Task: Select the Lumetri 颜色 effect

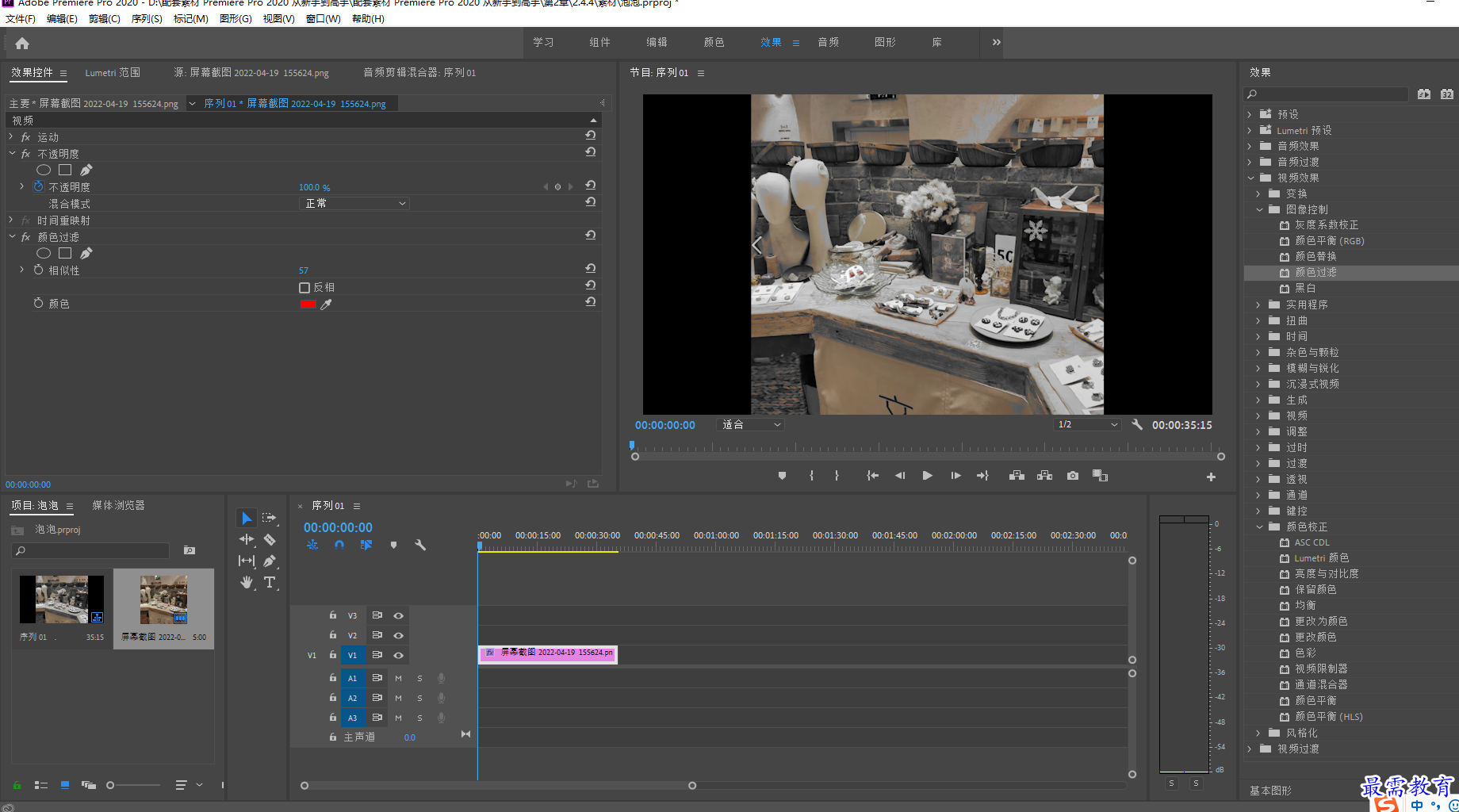Action: click(x=1321, y=557)
